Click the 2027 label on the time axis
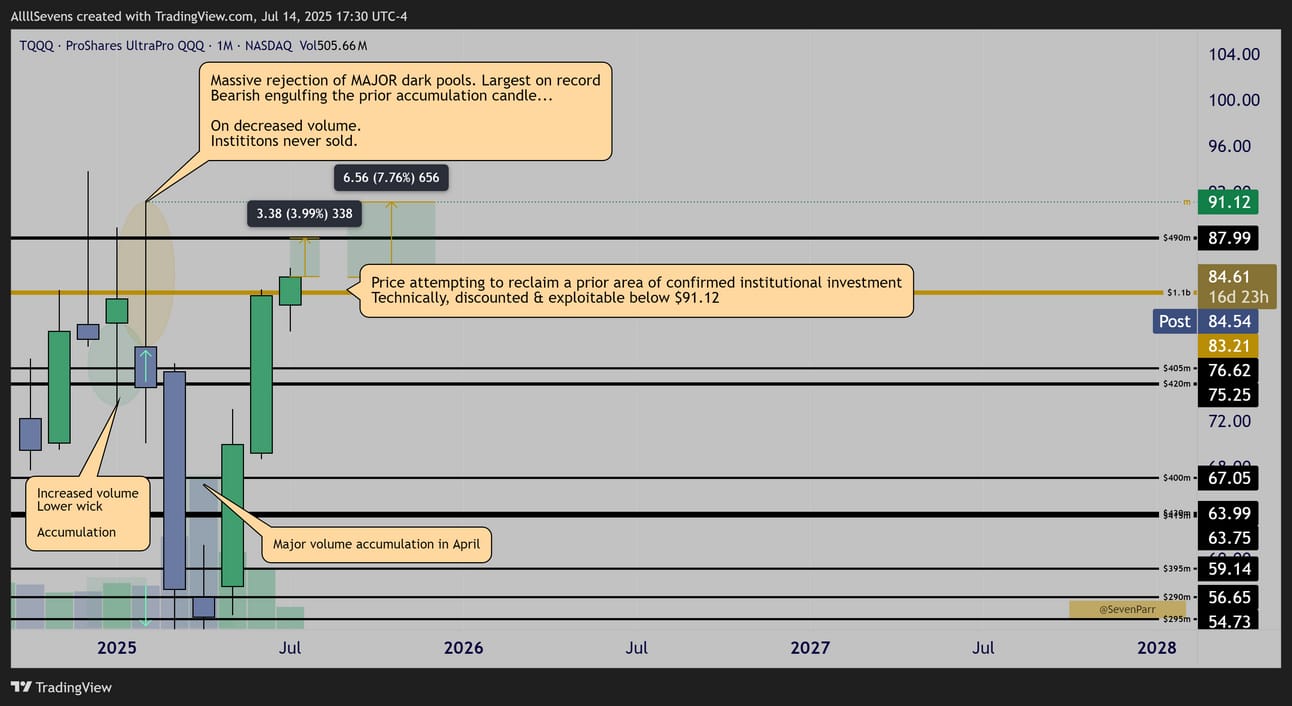The width and height of the screenshot is (1292, 706). tap(810, 648)
